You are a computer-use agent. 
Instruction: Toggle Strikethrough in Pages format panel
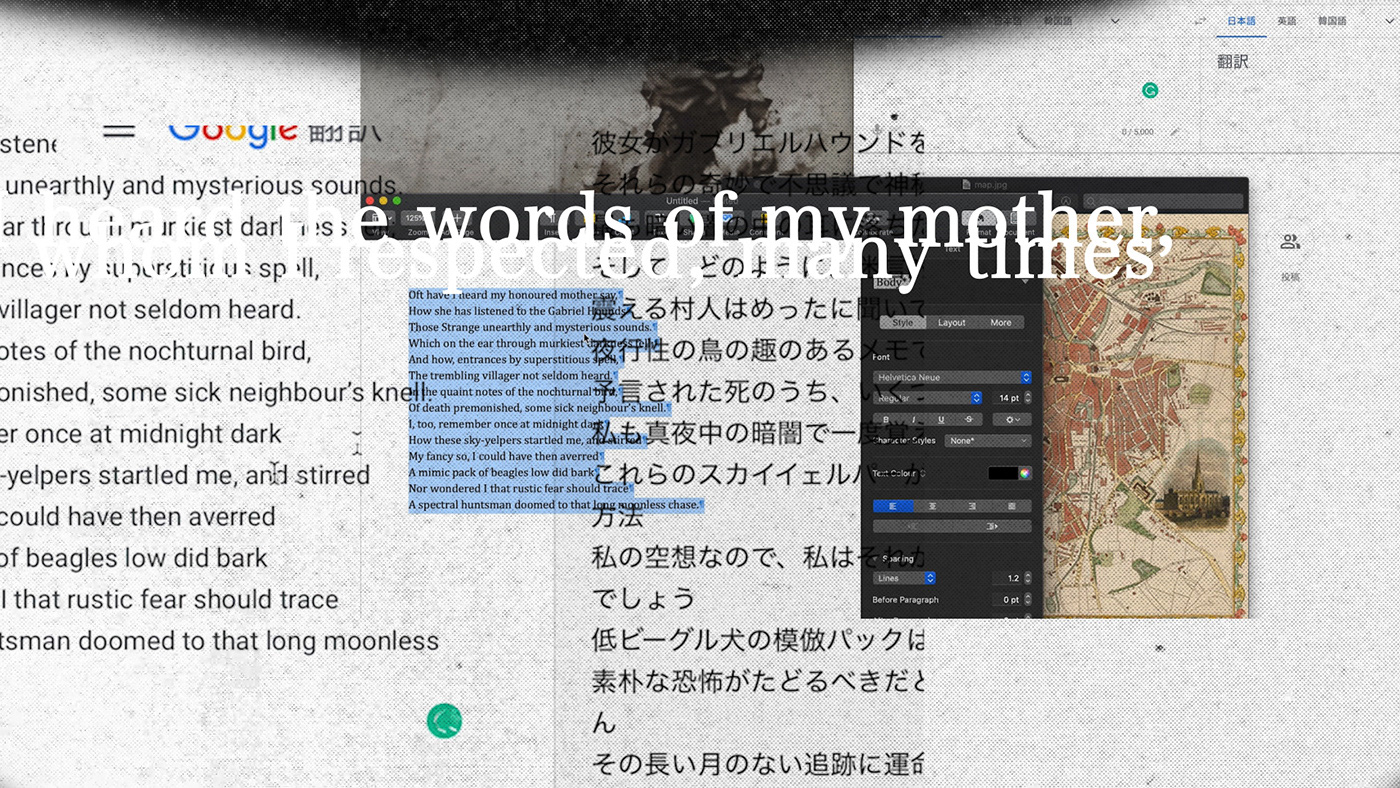click(x=969, y=419)
